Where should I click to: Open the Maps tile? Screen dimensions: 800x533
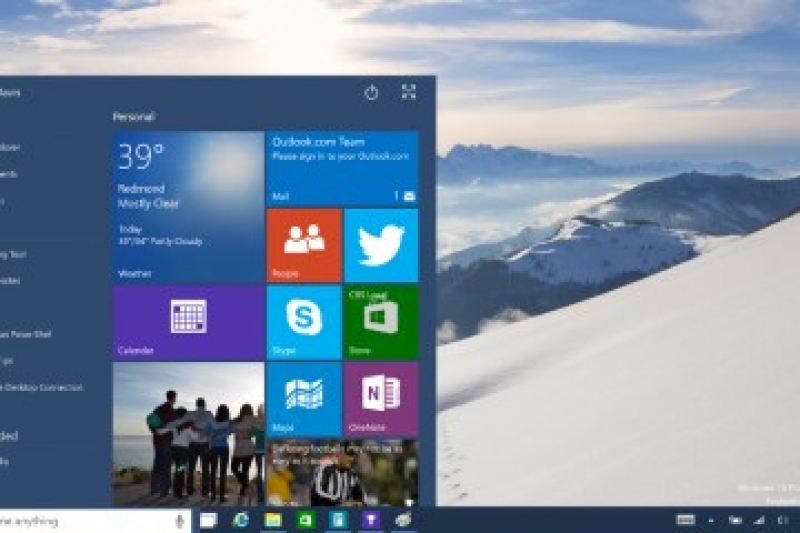[x=304, y=399]
